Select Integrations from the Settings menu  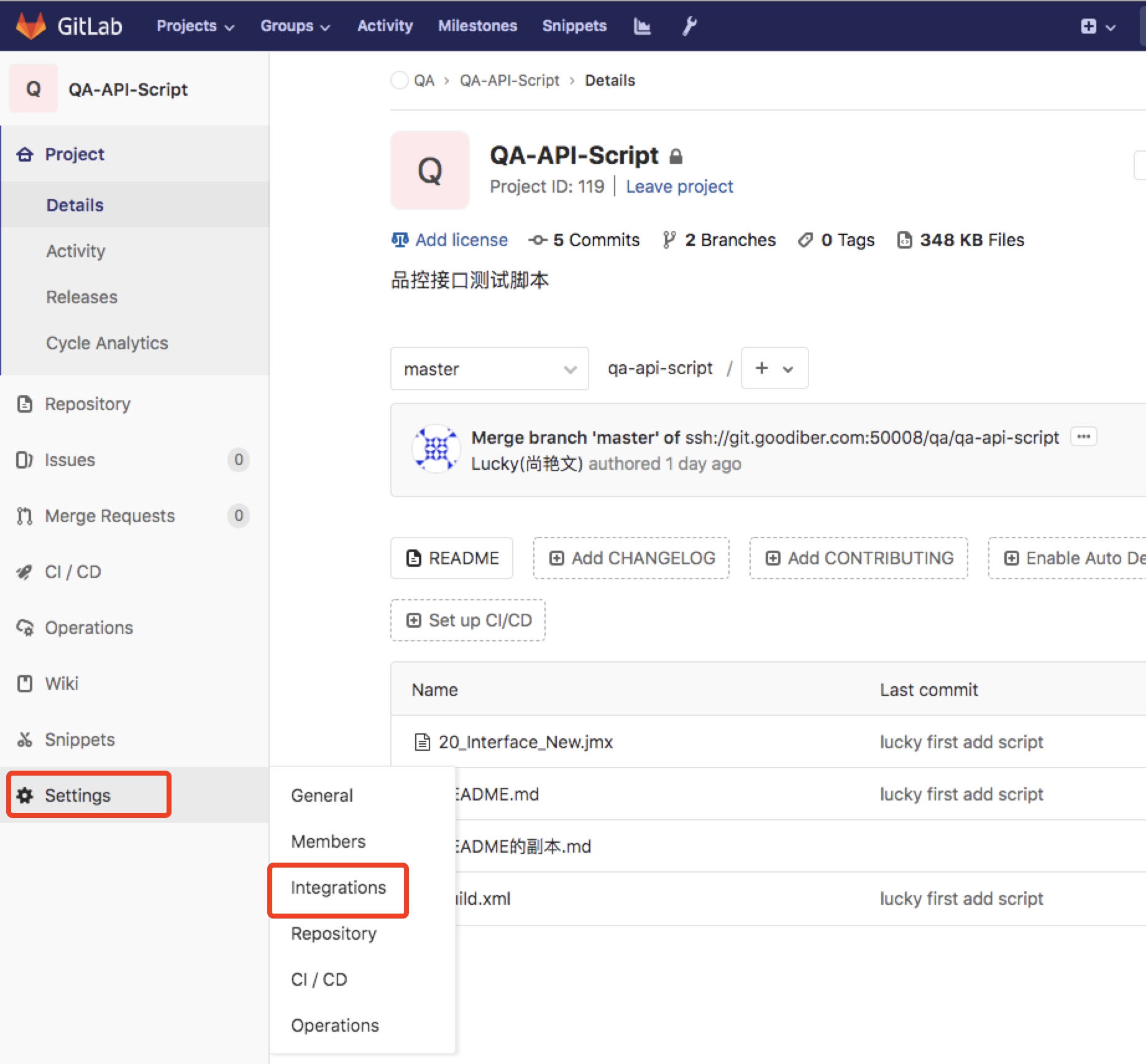(x=338, y=887)
